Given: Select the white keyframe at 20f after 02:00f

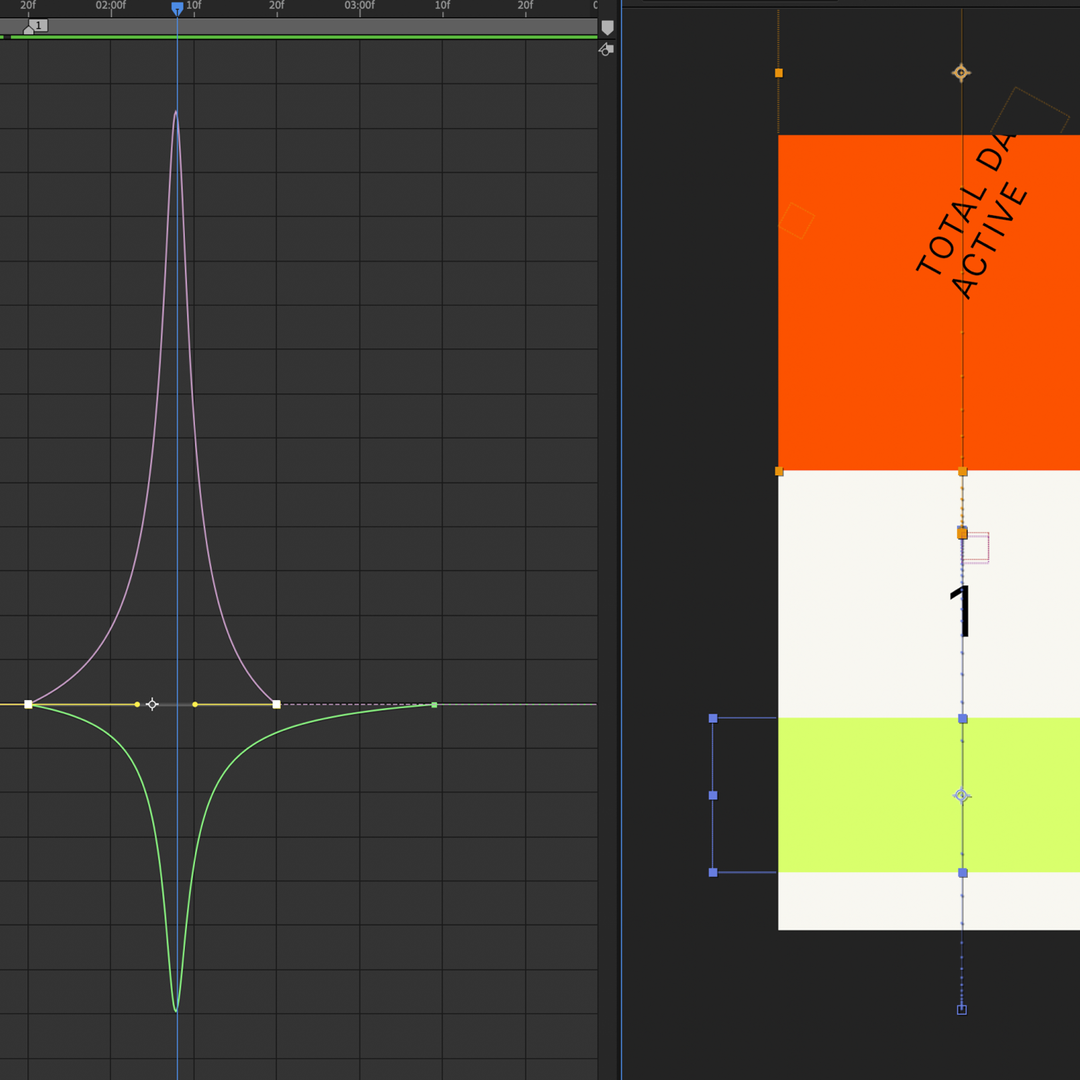Looking at the screenshot, I should click(x=276, y=704).
